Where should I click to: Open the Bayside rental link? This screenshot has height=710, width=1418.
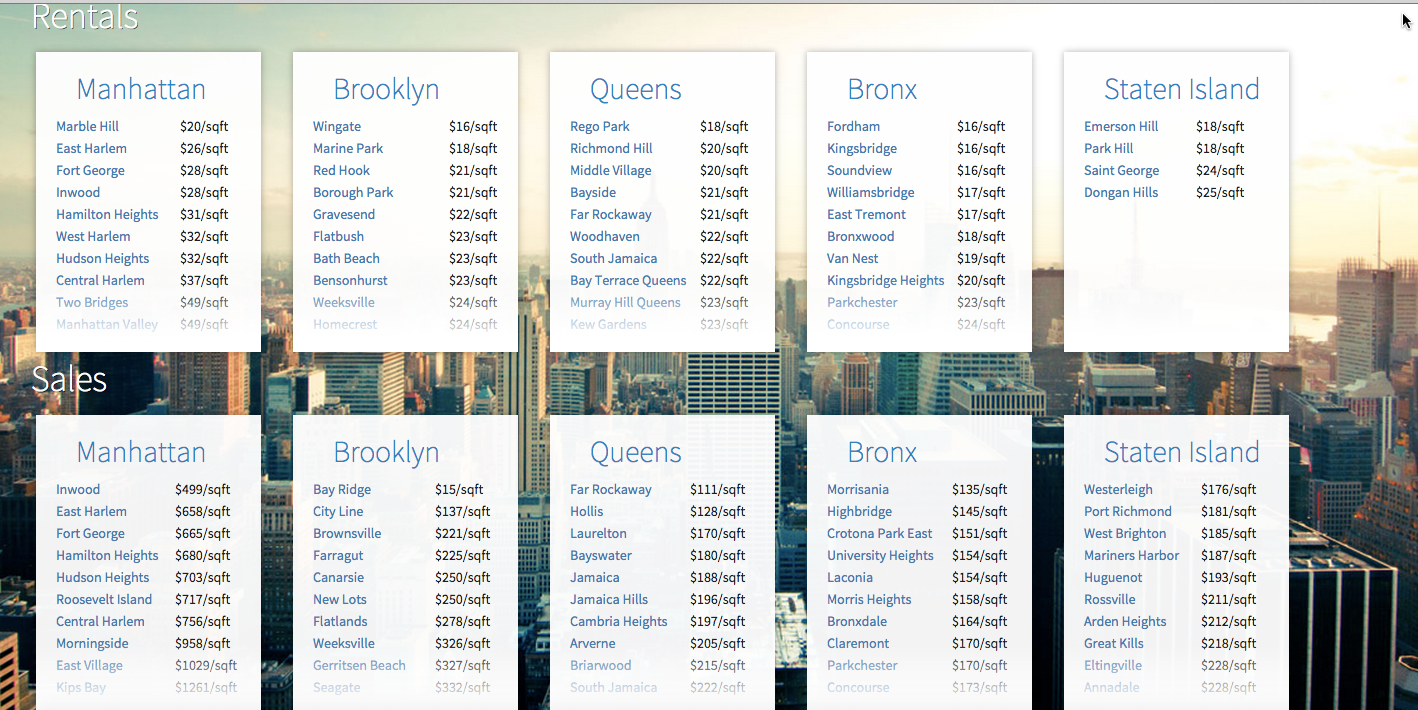593,192
